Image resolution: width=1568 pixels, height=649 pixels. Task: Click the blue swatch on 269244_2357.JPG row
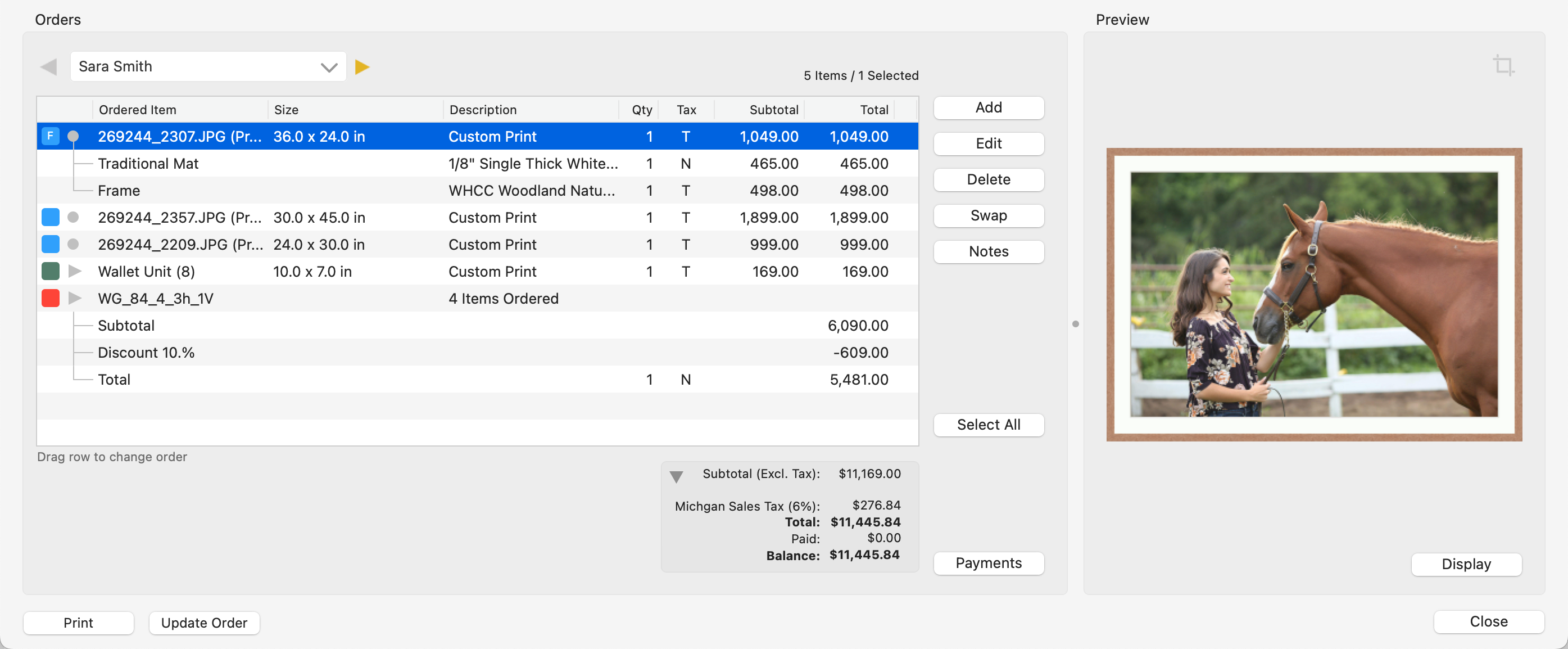click(51, 217)
